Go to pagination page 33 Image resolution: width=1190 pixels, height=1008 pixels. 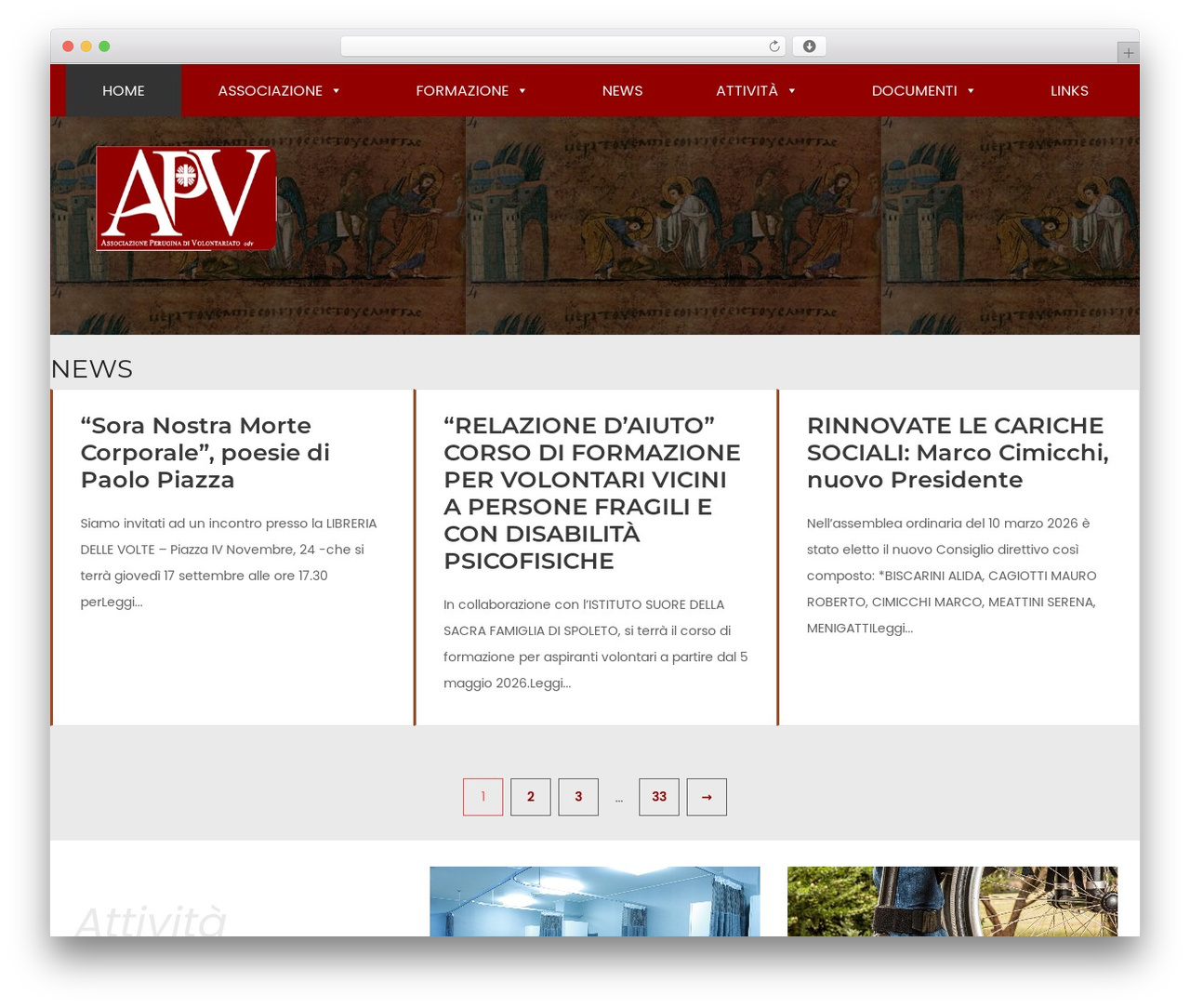click(x=659, y=797)
